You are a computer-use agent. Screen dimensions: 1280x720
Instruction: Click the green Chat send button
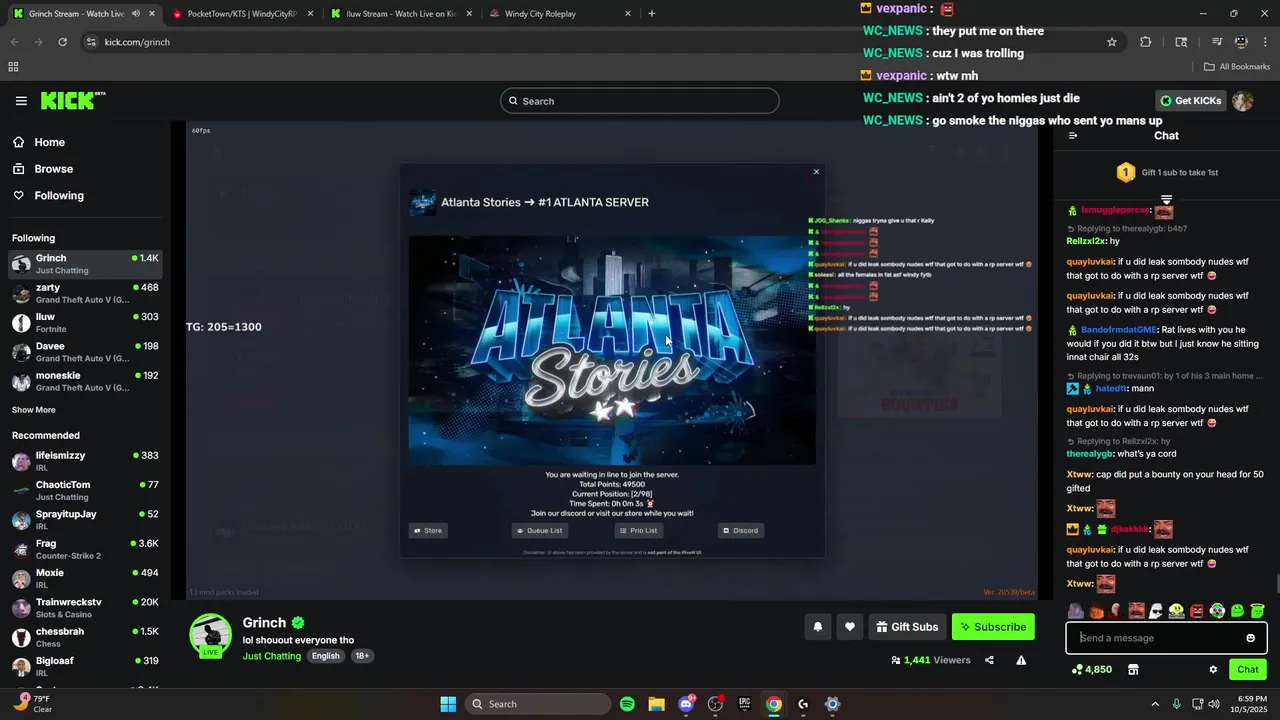coord(1248,669)
